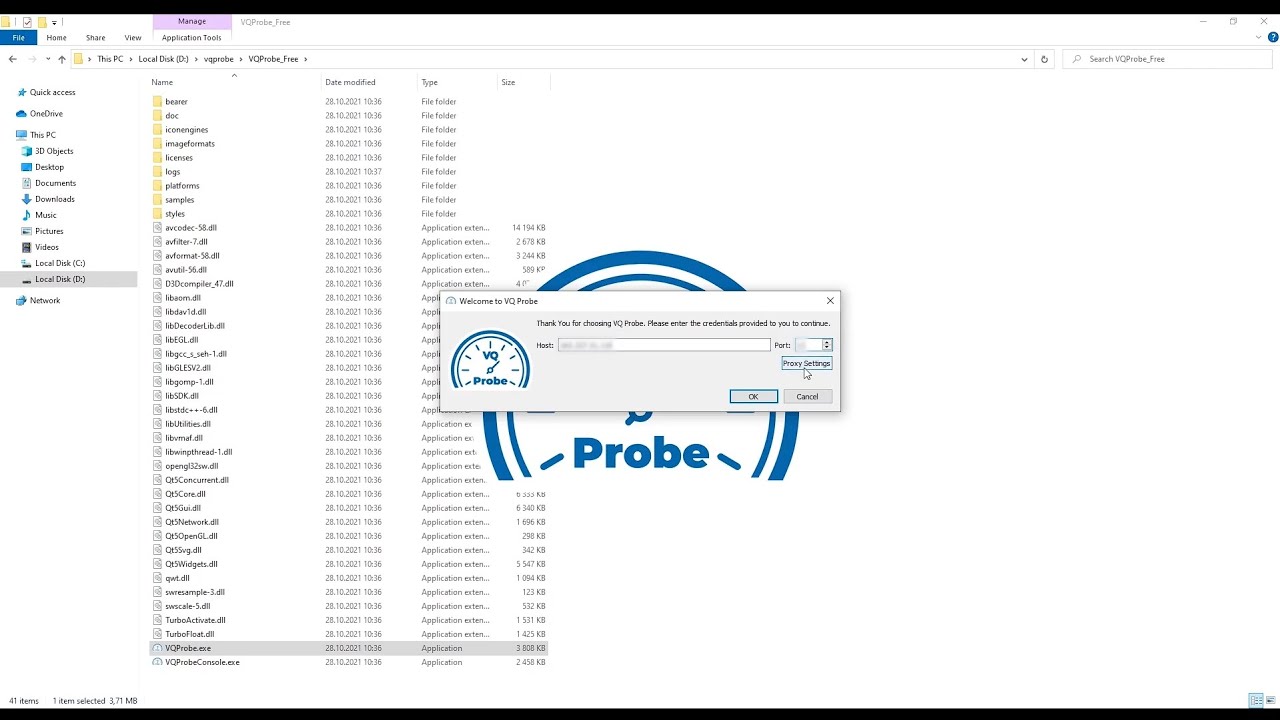This screenshot has width=1280, height=720.
Task: Focus the Host input field
Action: click(x=664, y=345)
